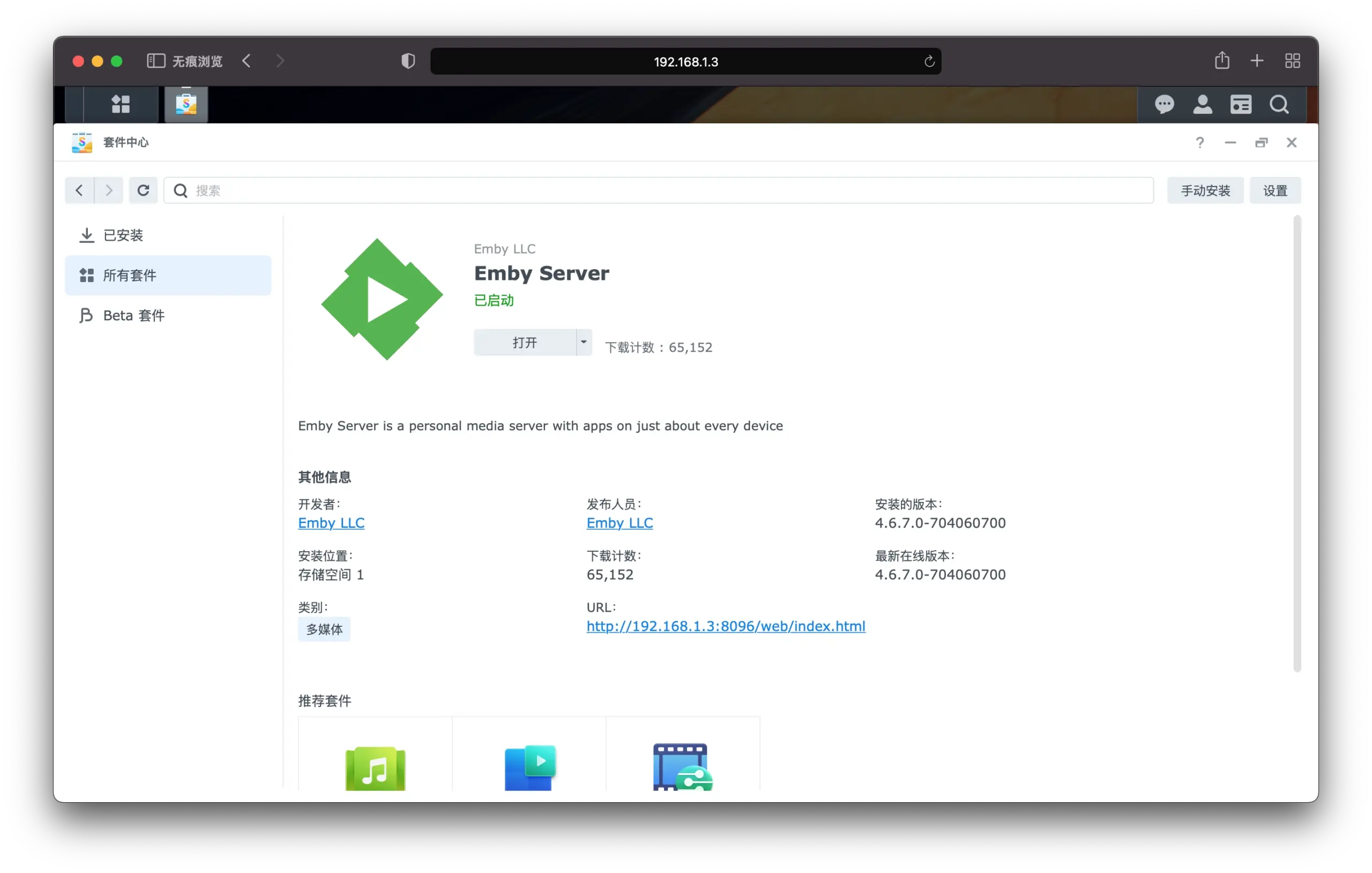1372x873 pixels.
Task: Click the Package Center title bar icon
Action: pyautogui.click(x=82, y=143)
